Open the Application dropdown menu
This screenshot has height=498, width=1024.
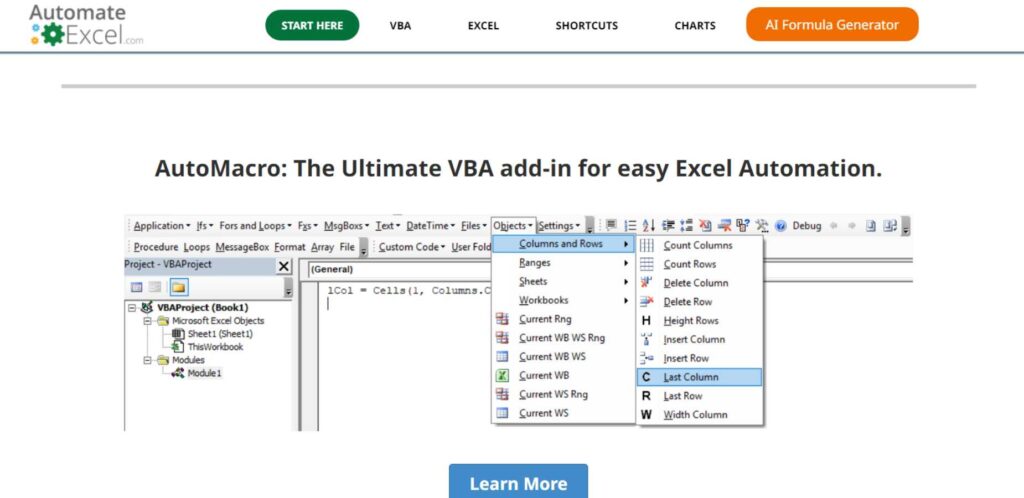coord(162,226)
